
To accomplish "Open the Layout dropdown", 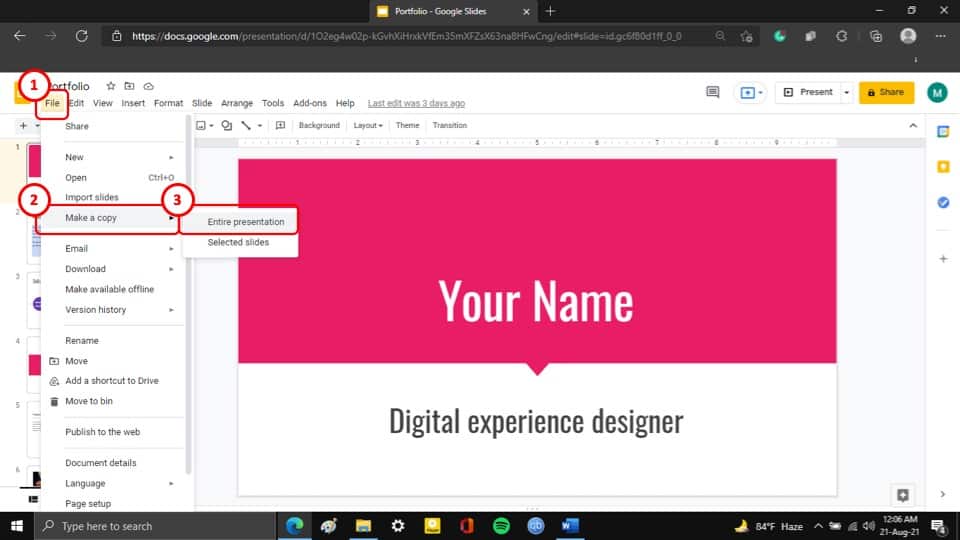I will (367, 126).
